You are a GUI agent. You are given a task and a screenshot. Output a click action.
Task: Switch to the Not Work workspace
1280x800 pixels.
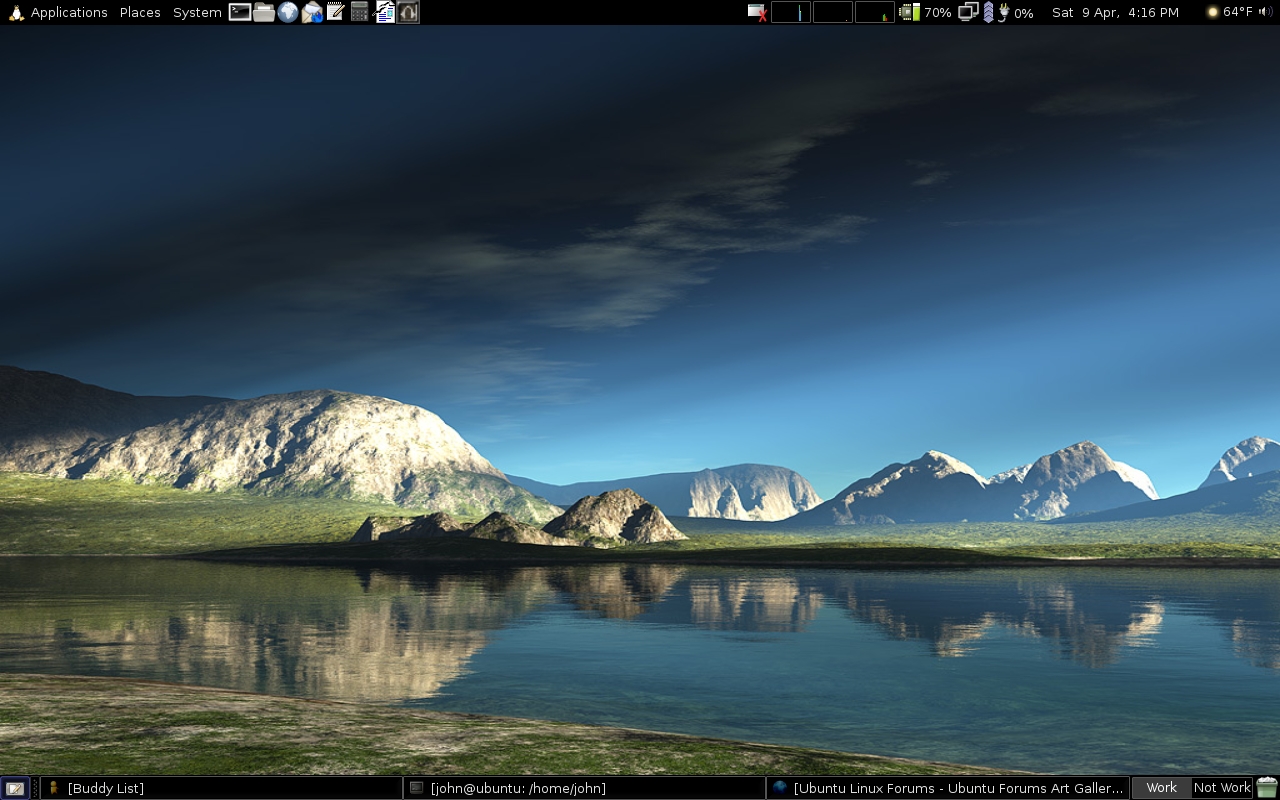pos(1222,788)
